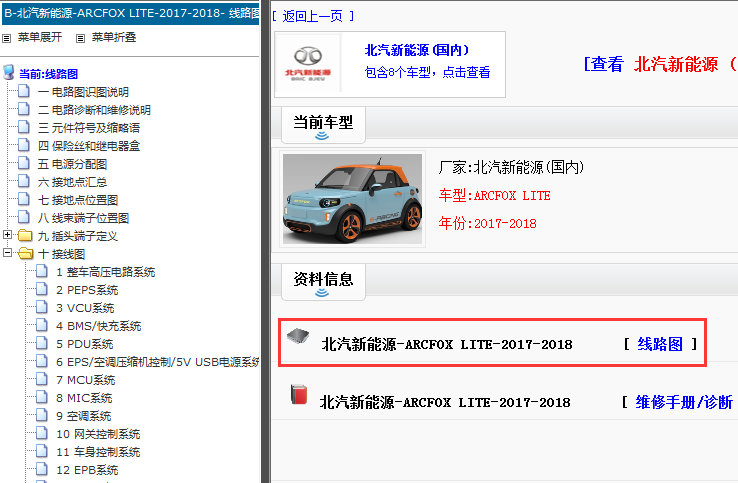The height and width of the screenshot is (483, 738).
Task: Open 八 线束端子位置图 tree entry
Action: click(83, 218)
